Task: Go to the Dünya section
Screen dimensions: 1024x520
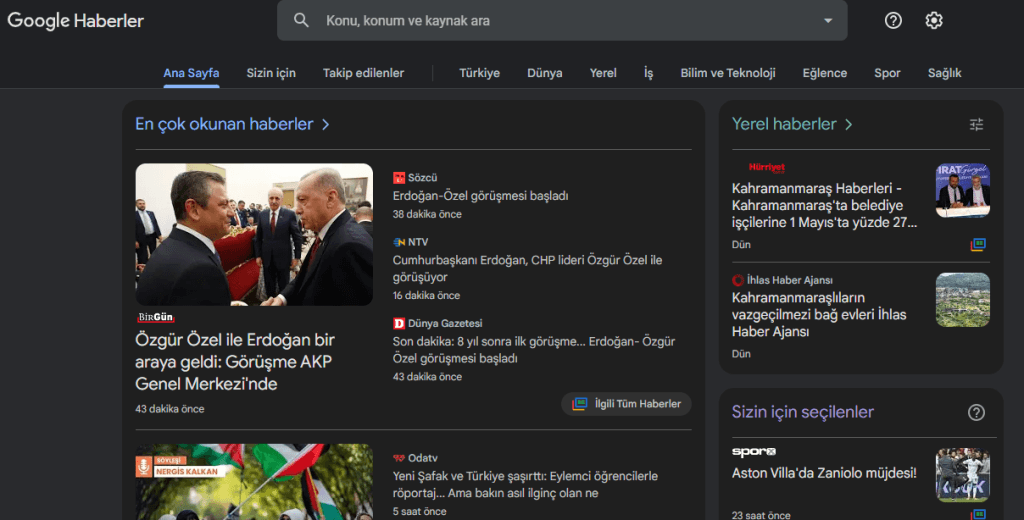Action: click(545, 73)
